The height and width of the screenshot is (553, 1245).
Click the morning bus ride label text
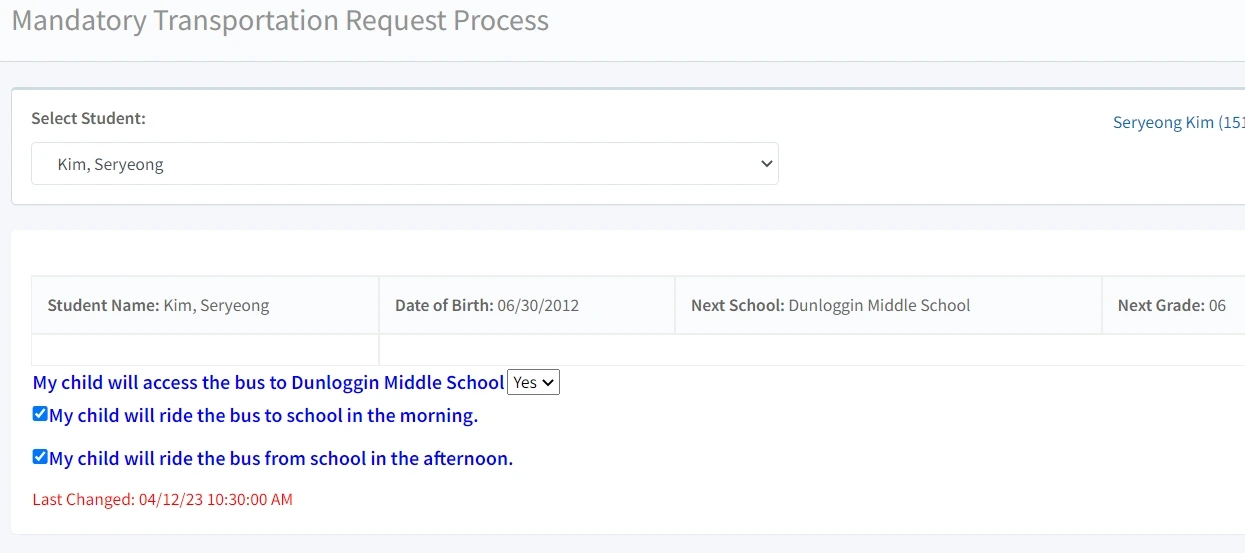click(264, 415)
